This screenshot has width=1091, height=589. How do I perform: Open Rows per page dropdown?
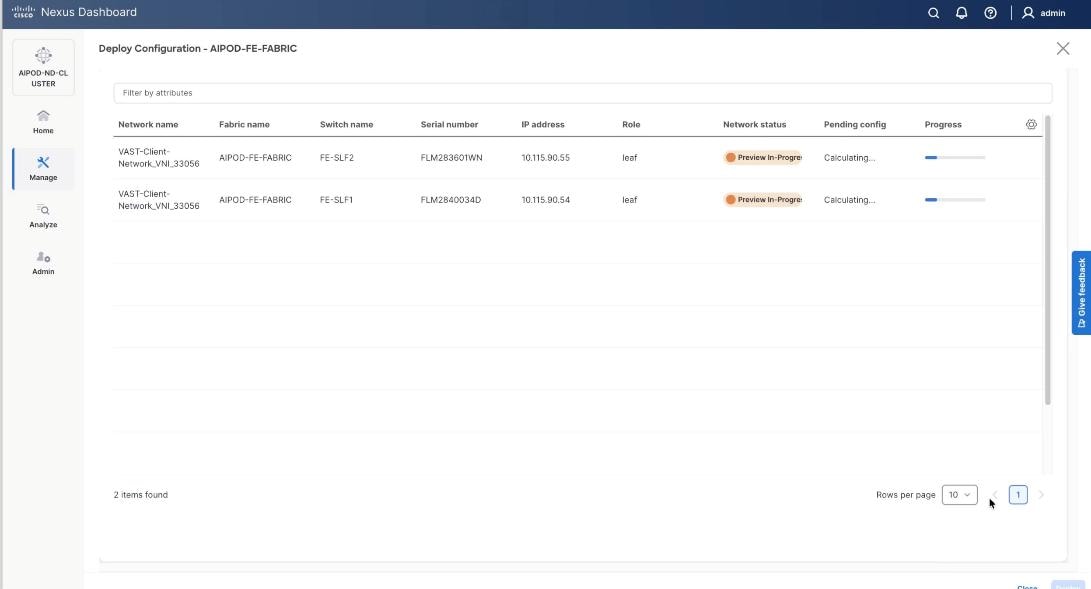coord(959,494)
